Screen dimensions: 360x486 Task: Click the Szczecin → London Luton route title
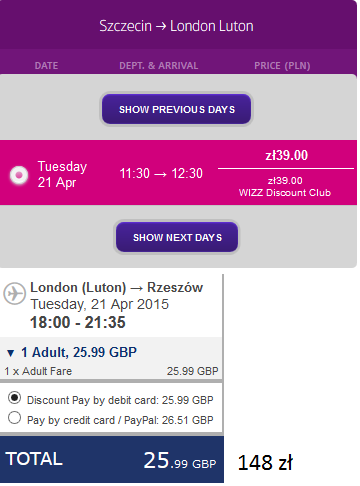[176, 26]
